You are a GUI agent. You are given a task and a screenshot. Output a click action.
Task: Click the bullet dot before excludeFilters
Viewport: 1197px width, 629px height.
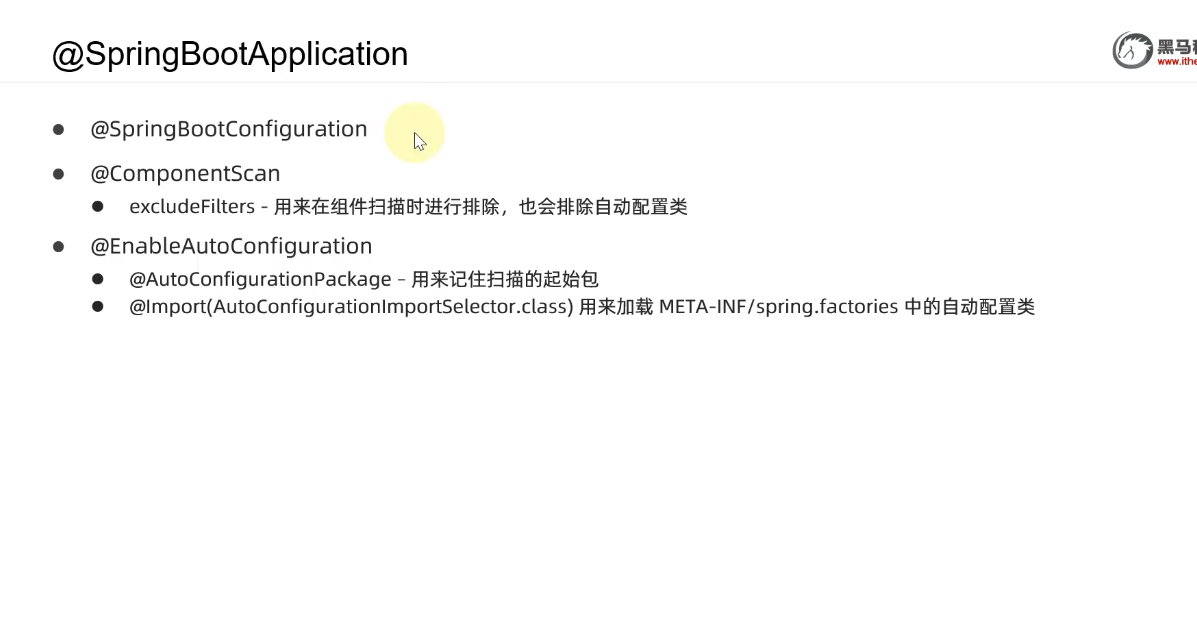[x=98, y=206]
